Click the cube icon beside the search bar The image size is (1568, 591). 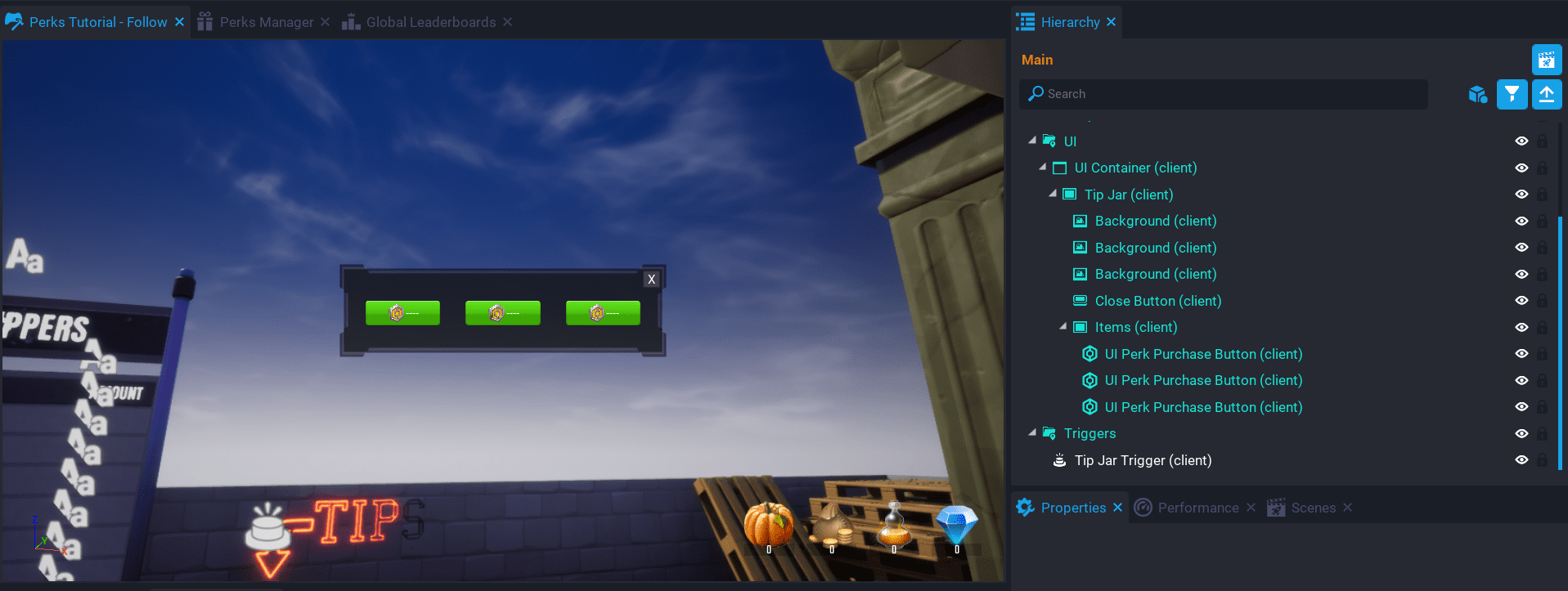point(1477,94)
